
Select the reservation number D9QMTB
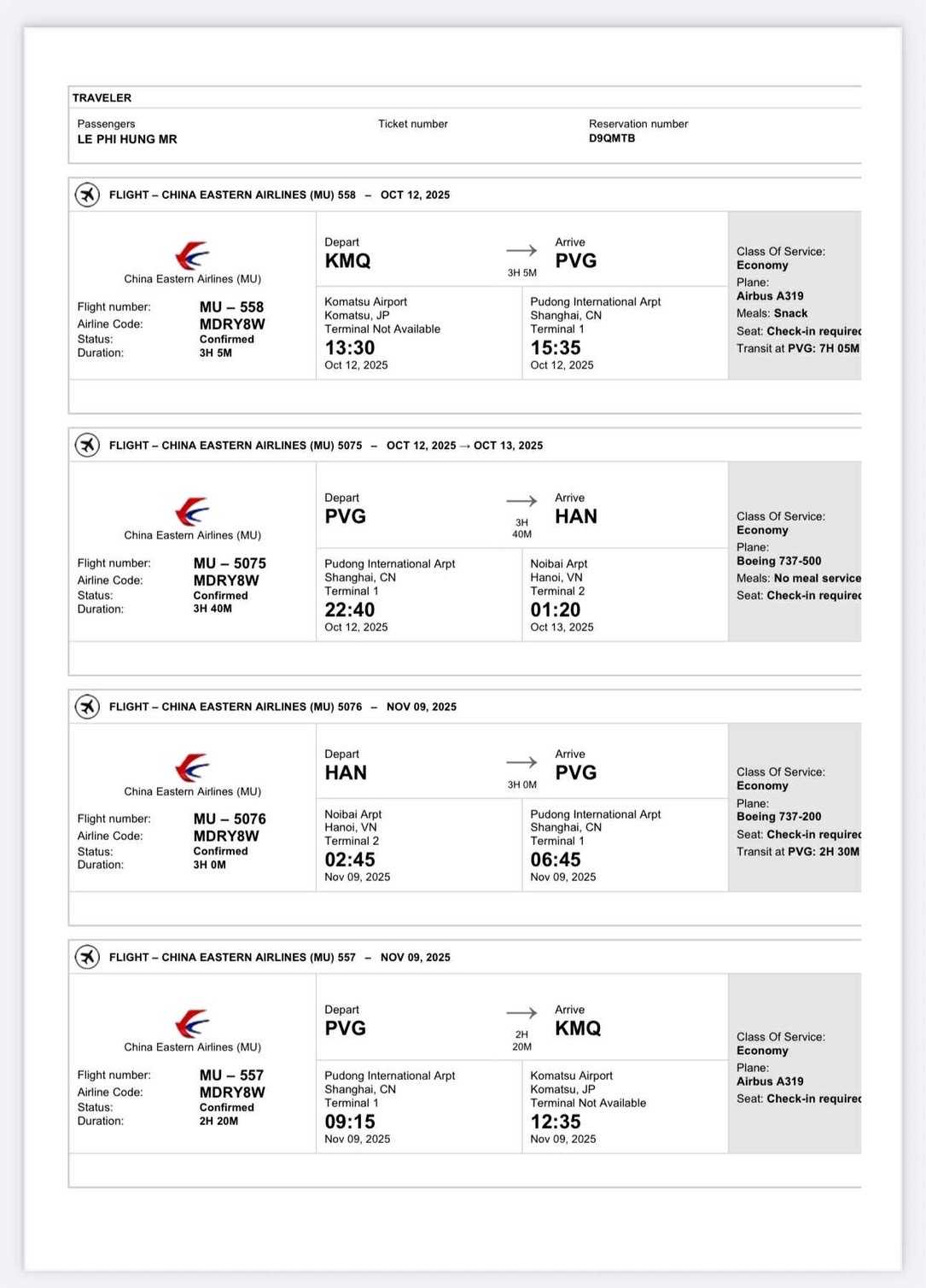(x=612, y=138)
